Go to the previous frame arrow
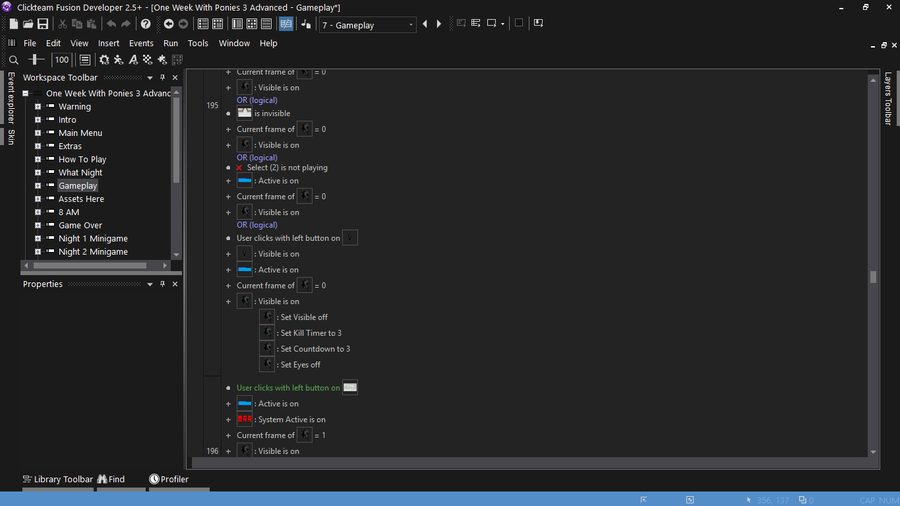900x506 pixels. [x=425, y=24]
